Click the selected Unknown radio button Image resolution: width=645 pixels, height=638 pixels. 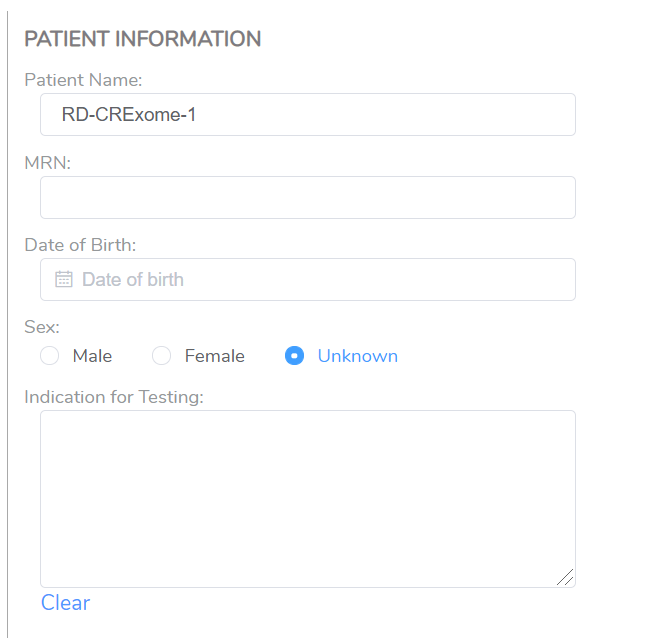coord(295,355)
